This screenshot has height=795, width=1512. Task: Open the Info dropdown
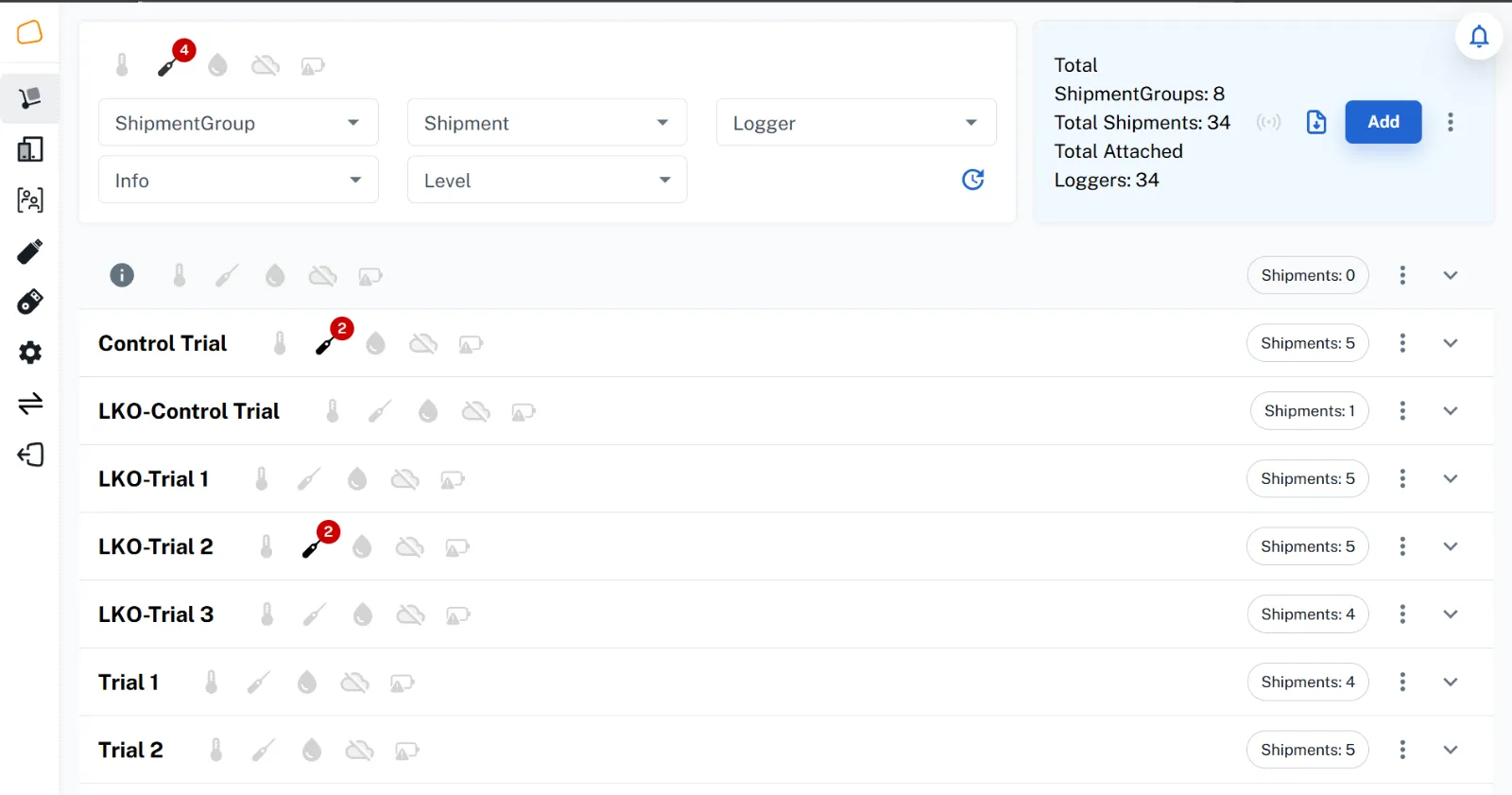[x=238, y=180]
